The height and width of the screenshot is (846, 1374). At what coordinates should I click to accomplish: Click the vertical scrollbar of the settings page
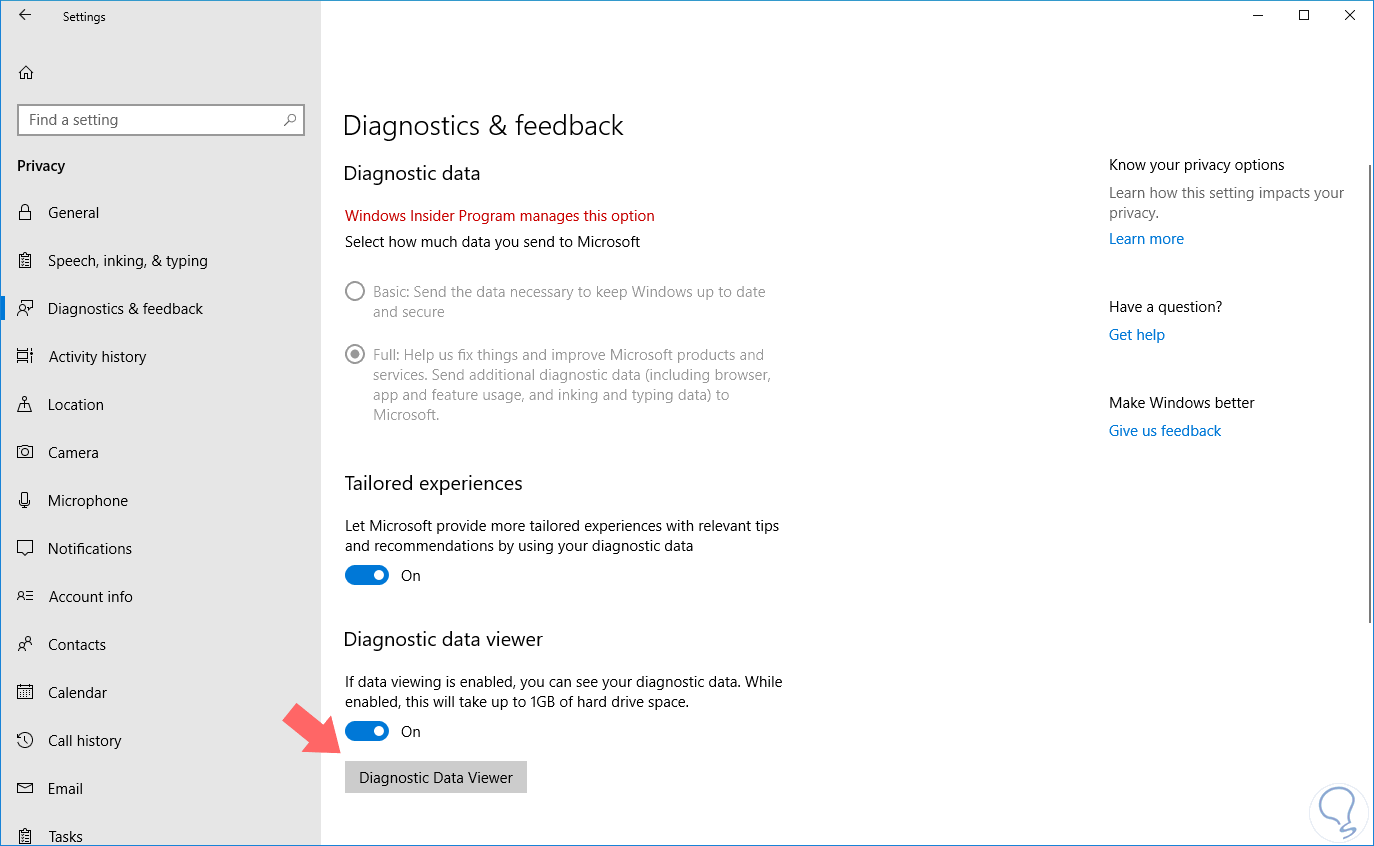1370,392
